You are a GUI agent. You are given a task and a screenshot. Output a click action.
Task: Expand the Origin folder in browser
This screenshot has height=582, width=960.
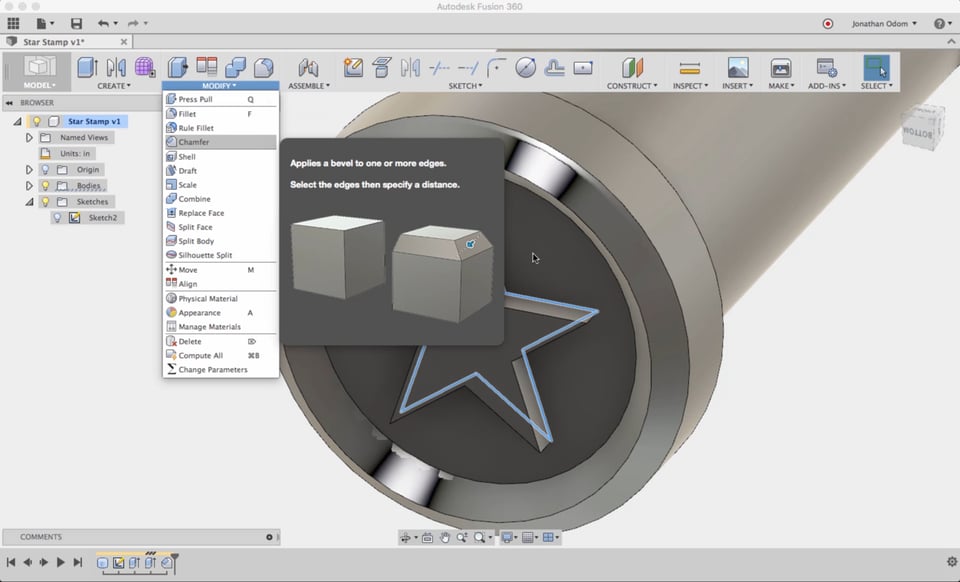pos(30,170)
